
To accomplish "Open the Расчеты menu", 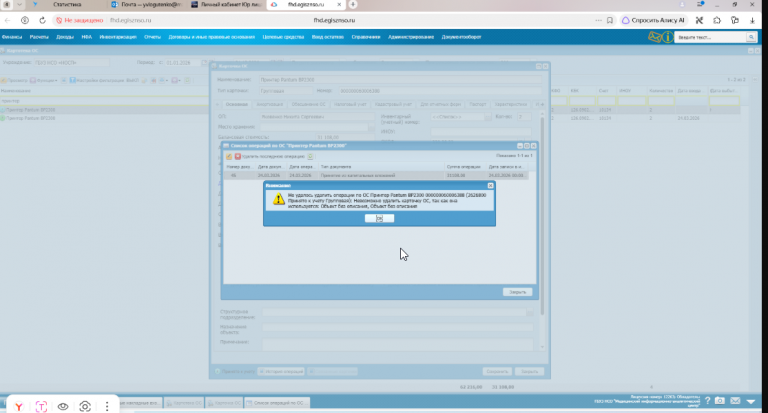I will 39,37.
